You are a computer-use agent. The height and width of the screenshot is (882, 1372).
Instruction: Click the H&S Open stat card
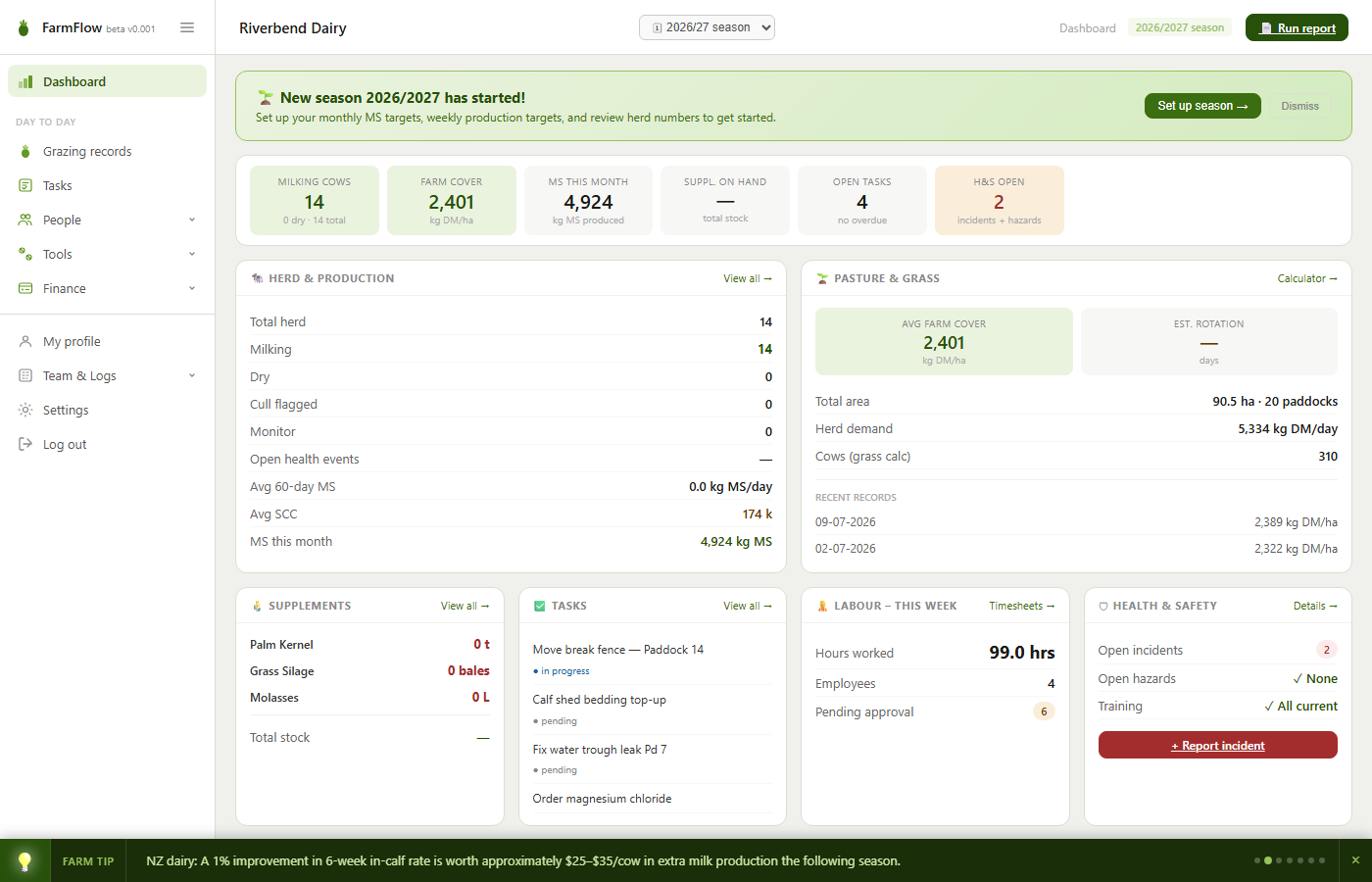(x=999, y=200)
